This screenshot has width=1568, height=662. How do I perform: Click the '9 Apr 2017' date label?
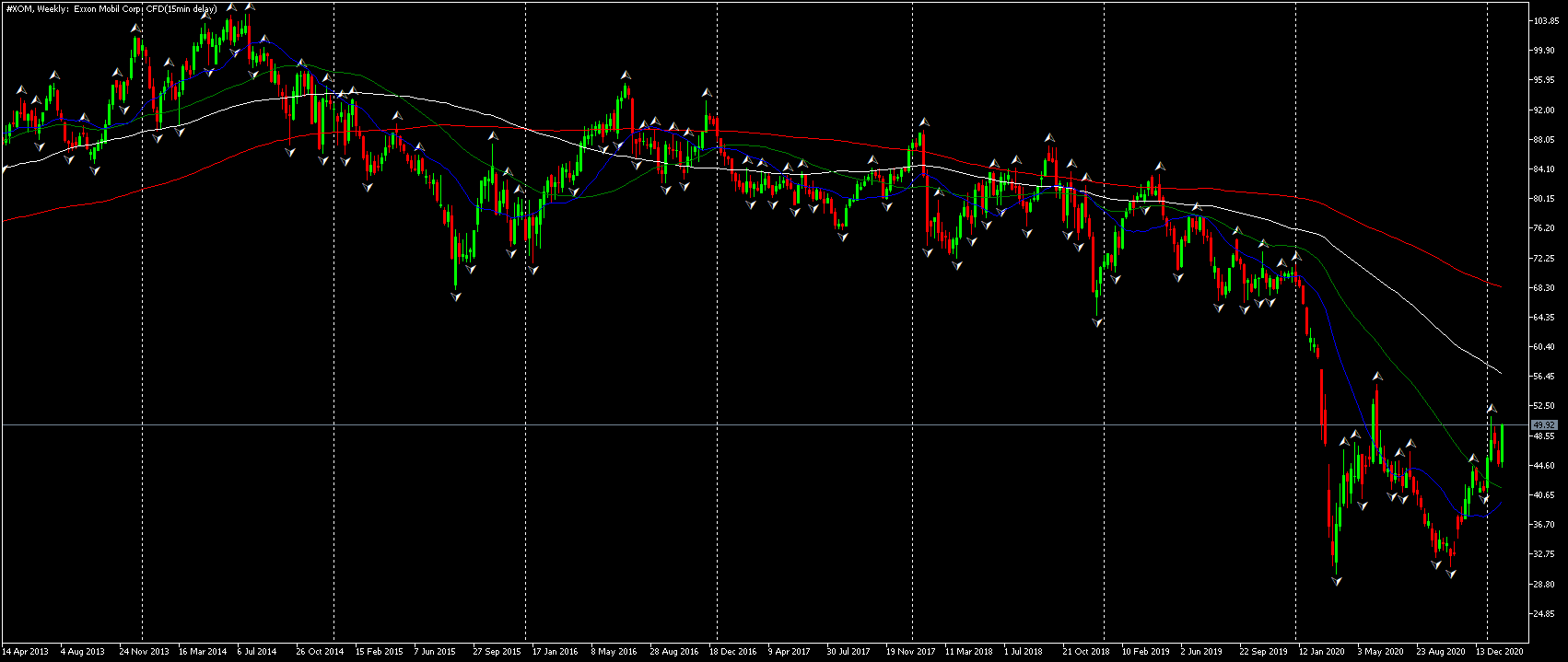coord(790,652)
